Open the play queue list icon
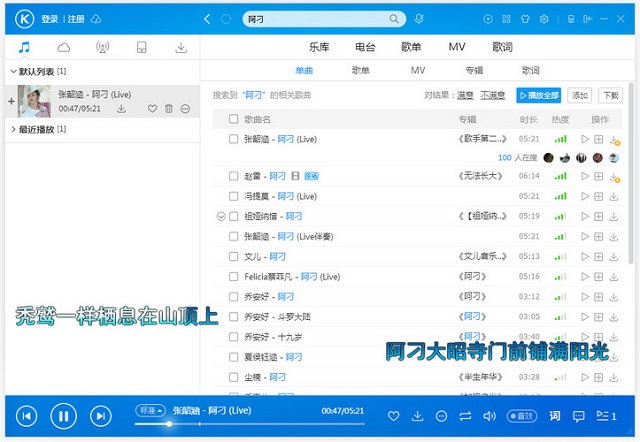640x442 pixels. (x=602, y=416)
